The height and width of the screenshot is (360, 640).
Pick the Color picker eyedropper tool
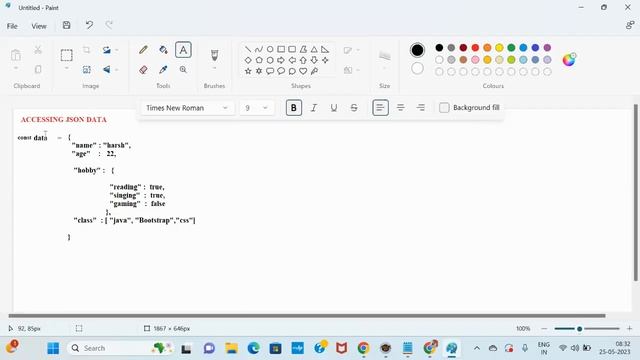tap(163, 69)
